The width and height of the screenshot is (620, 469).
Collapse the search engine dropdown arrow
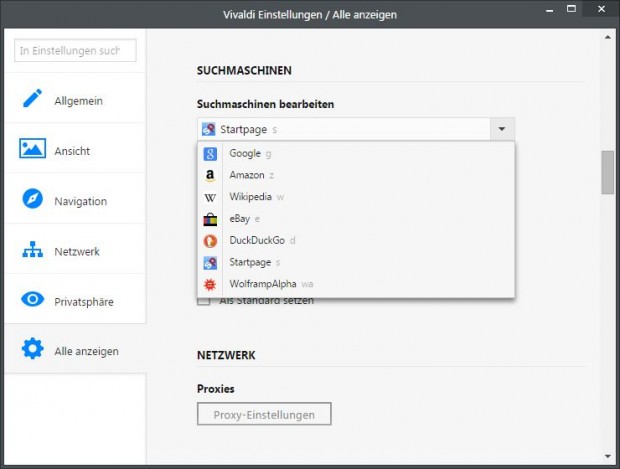[x=502, y=129]
